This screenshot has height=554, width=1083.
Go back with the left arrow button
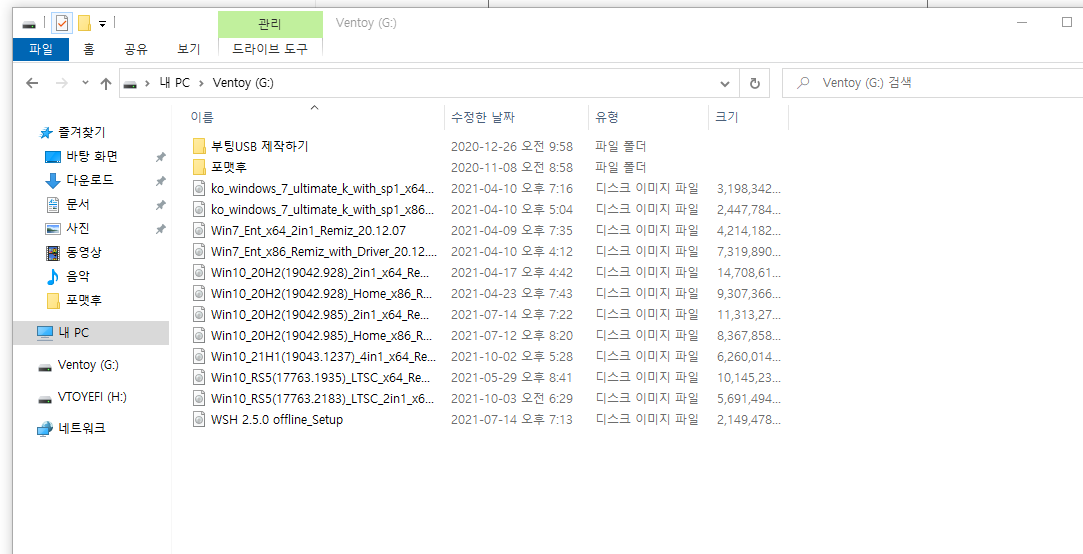(32, 84)
